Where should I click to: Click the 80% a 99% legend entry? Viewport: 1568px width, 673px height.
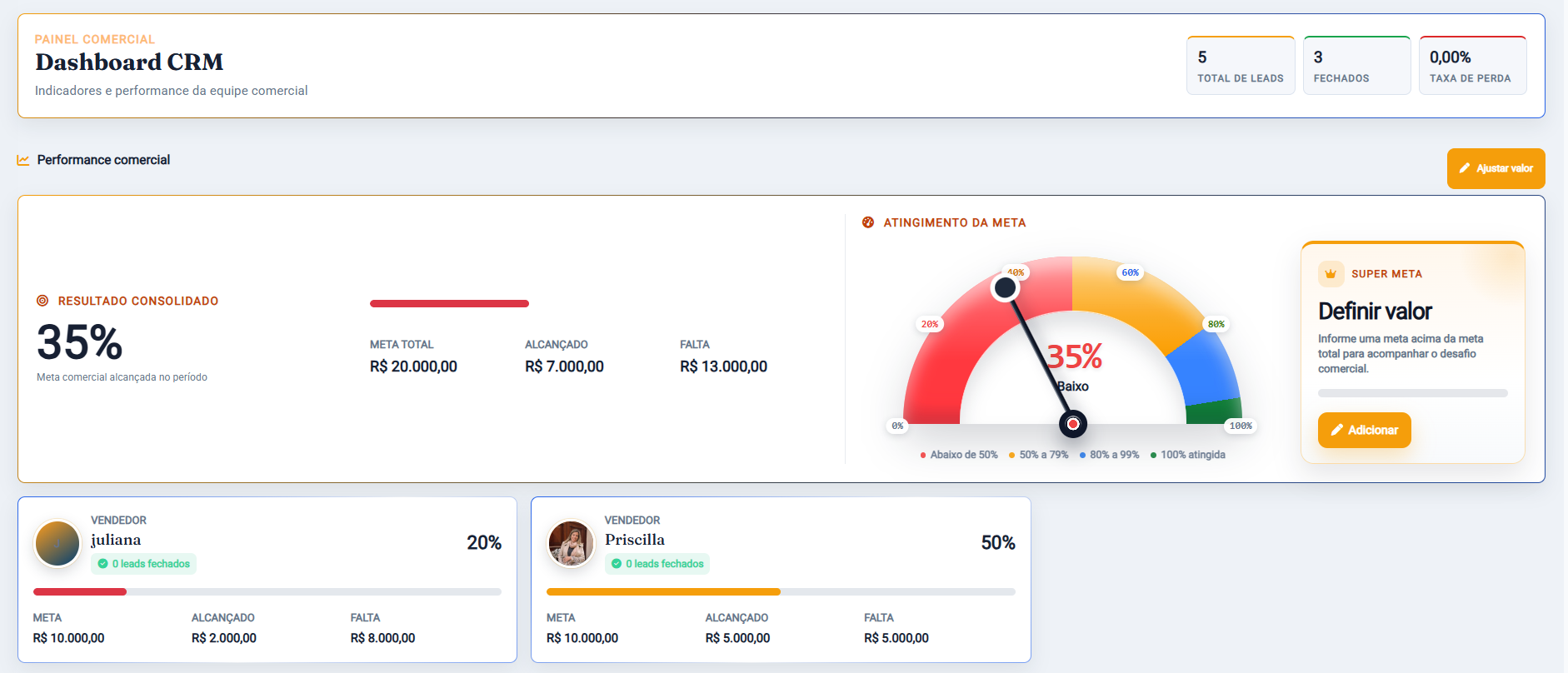1109,455
